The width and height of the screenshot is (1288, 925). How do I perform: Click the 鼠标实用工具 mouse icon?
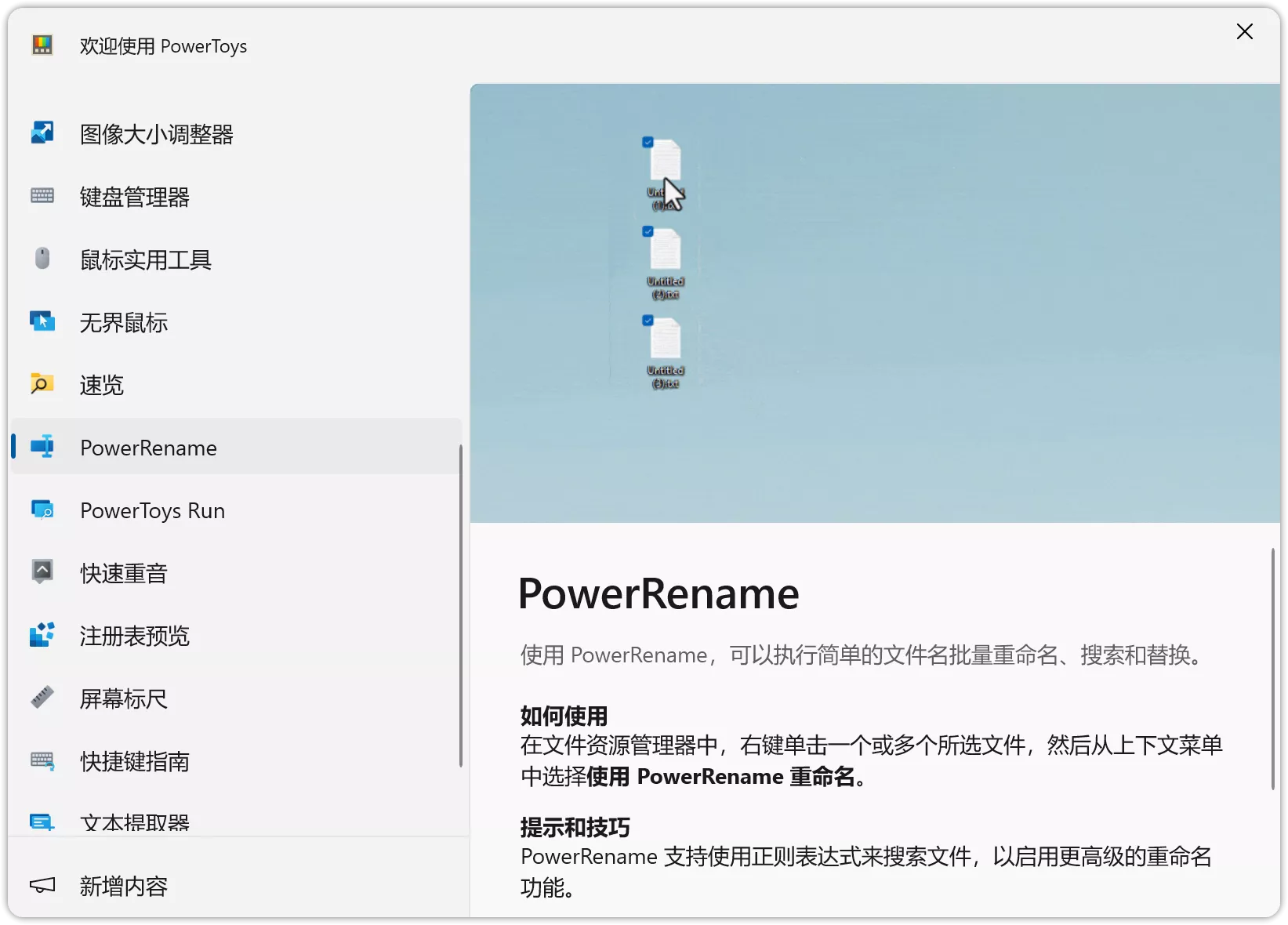coord(42,259)
